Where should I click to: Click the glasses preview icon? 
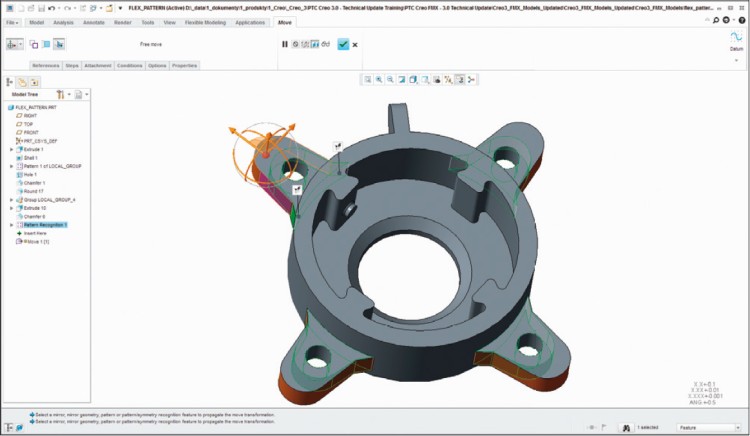[326, 44]
